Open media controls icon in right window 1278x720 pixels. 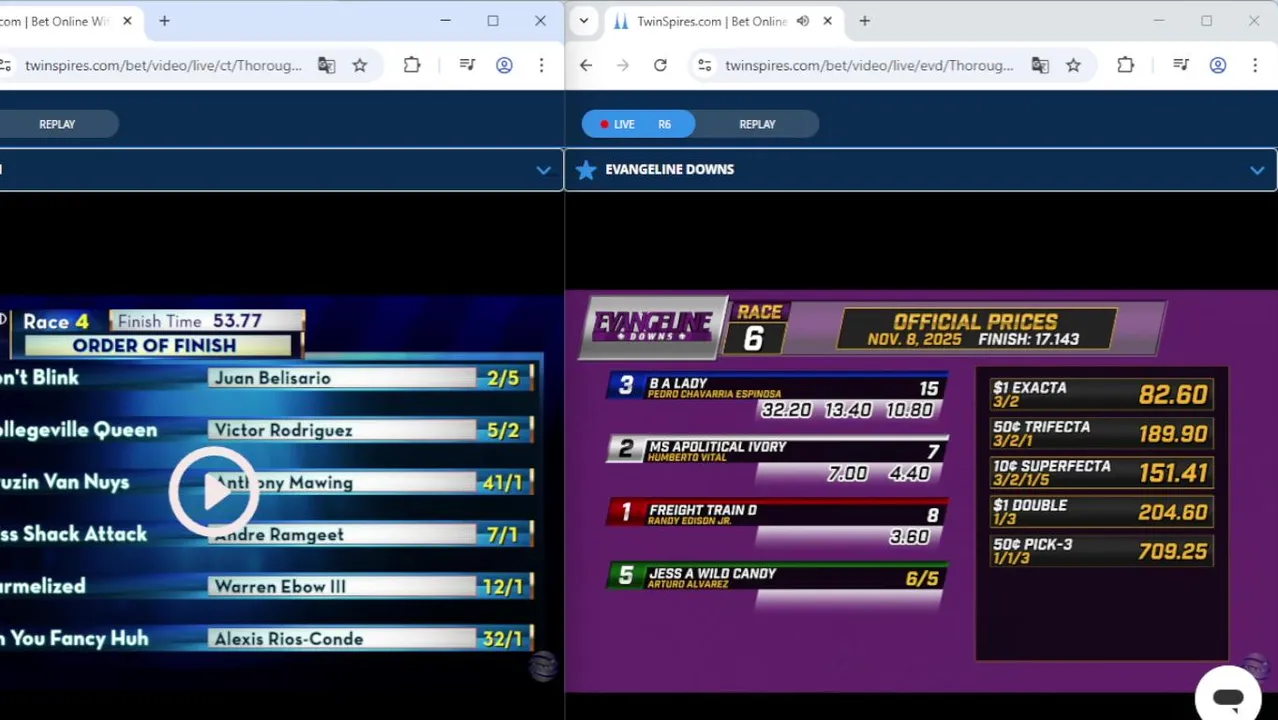point(1181,65)
